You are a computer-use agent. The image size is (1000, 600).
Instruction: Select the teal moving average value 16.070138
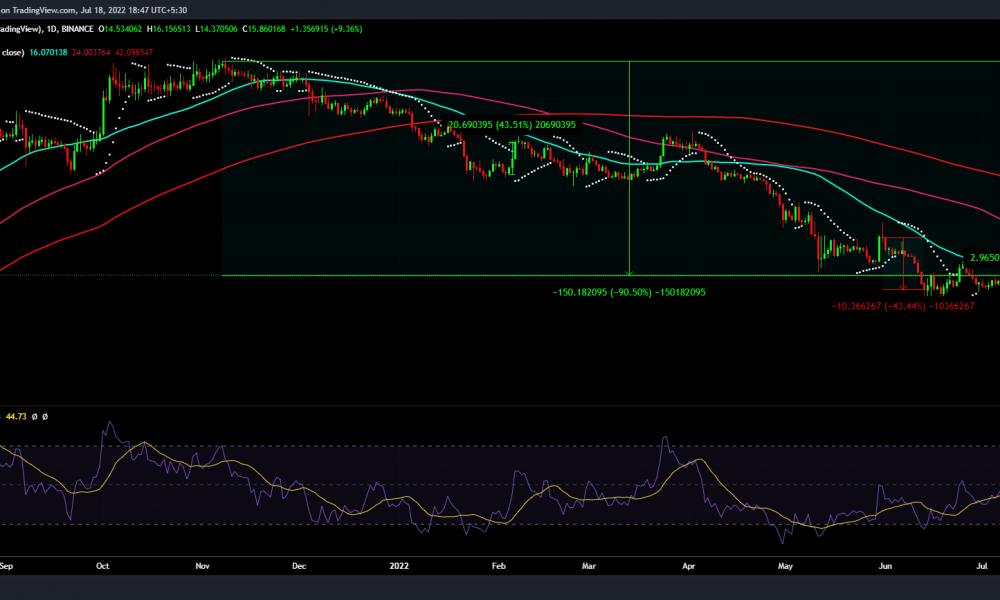tap(48, 52)
